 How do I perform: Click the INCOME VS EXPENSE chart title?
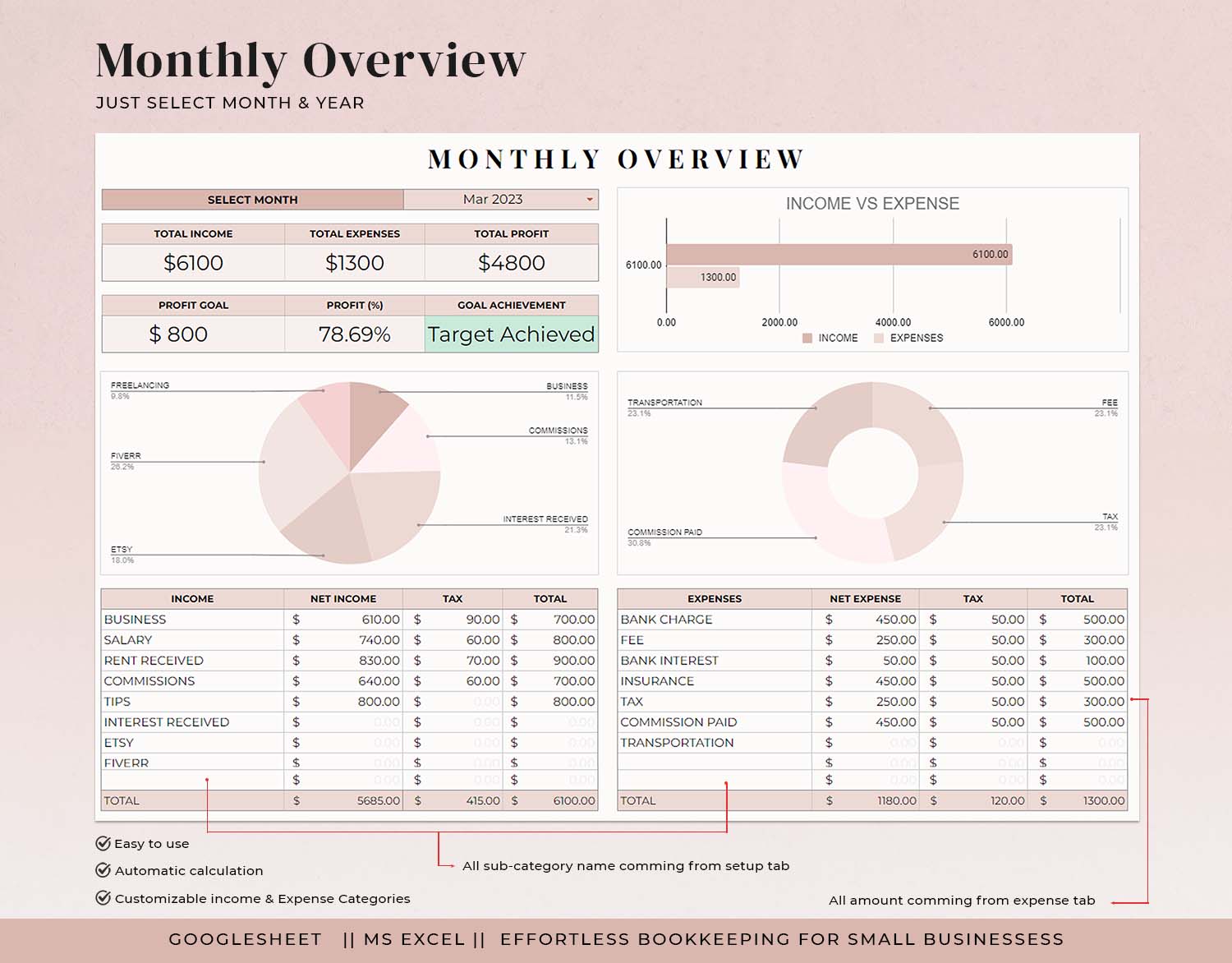click(x=872, y=204)
